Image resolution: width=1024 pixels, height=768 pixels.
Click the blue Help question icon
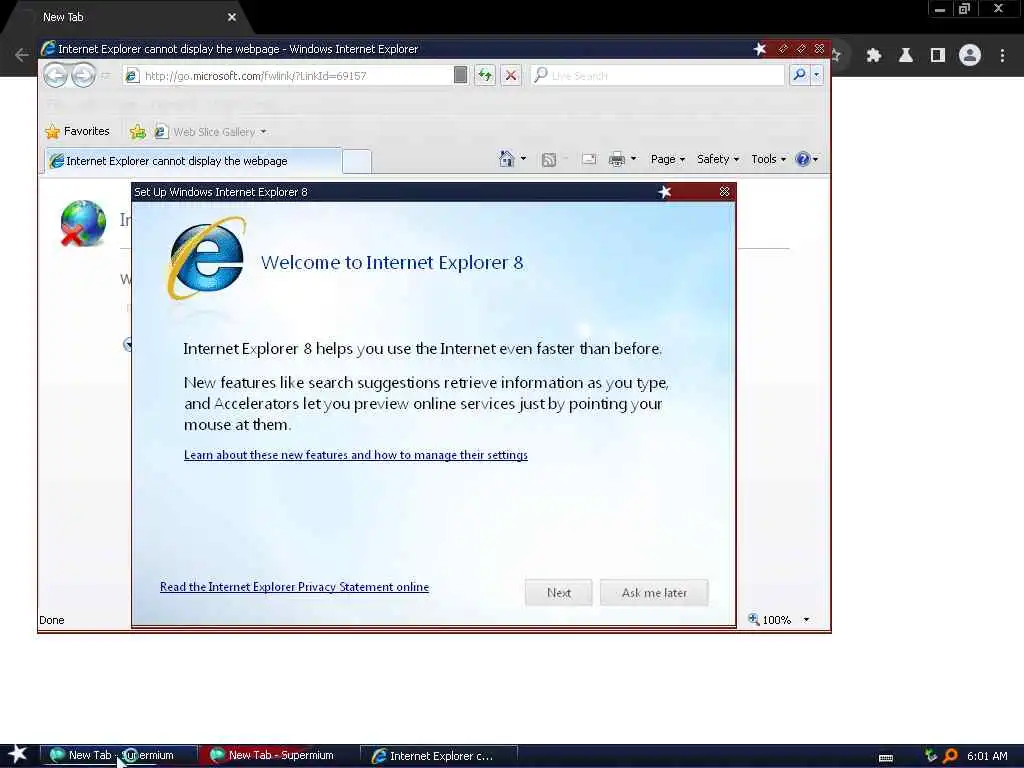point(803,159)
